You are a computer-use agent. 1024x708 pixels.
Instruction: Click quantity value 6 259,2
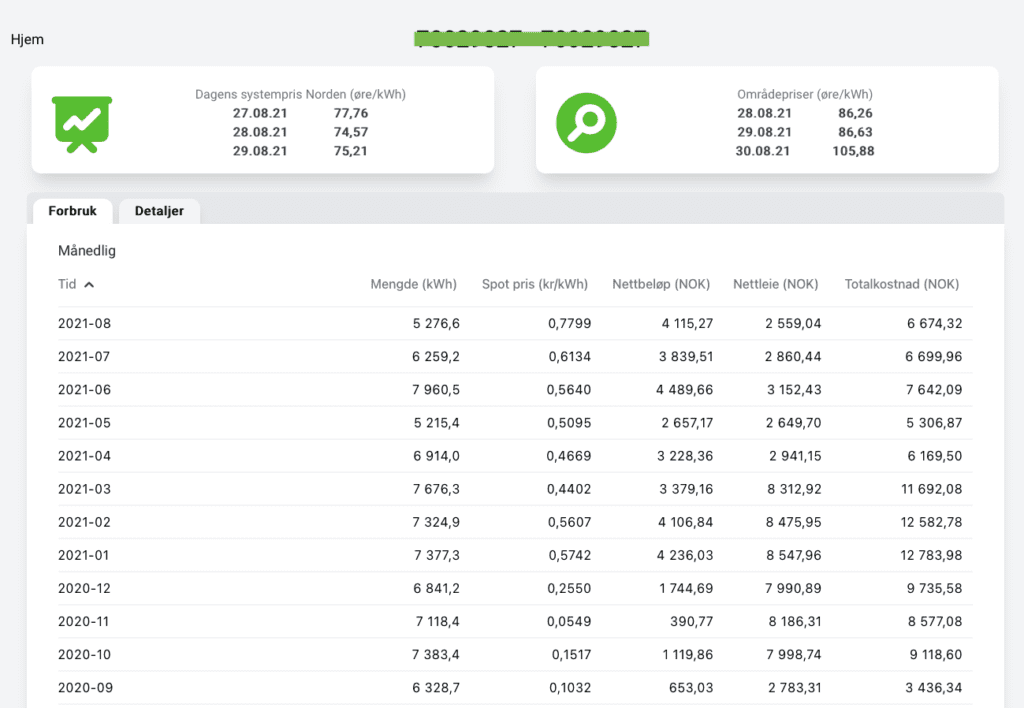(436, 357)
